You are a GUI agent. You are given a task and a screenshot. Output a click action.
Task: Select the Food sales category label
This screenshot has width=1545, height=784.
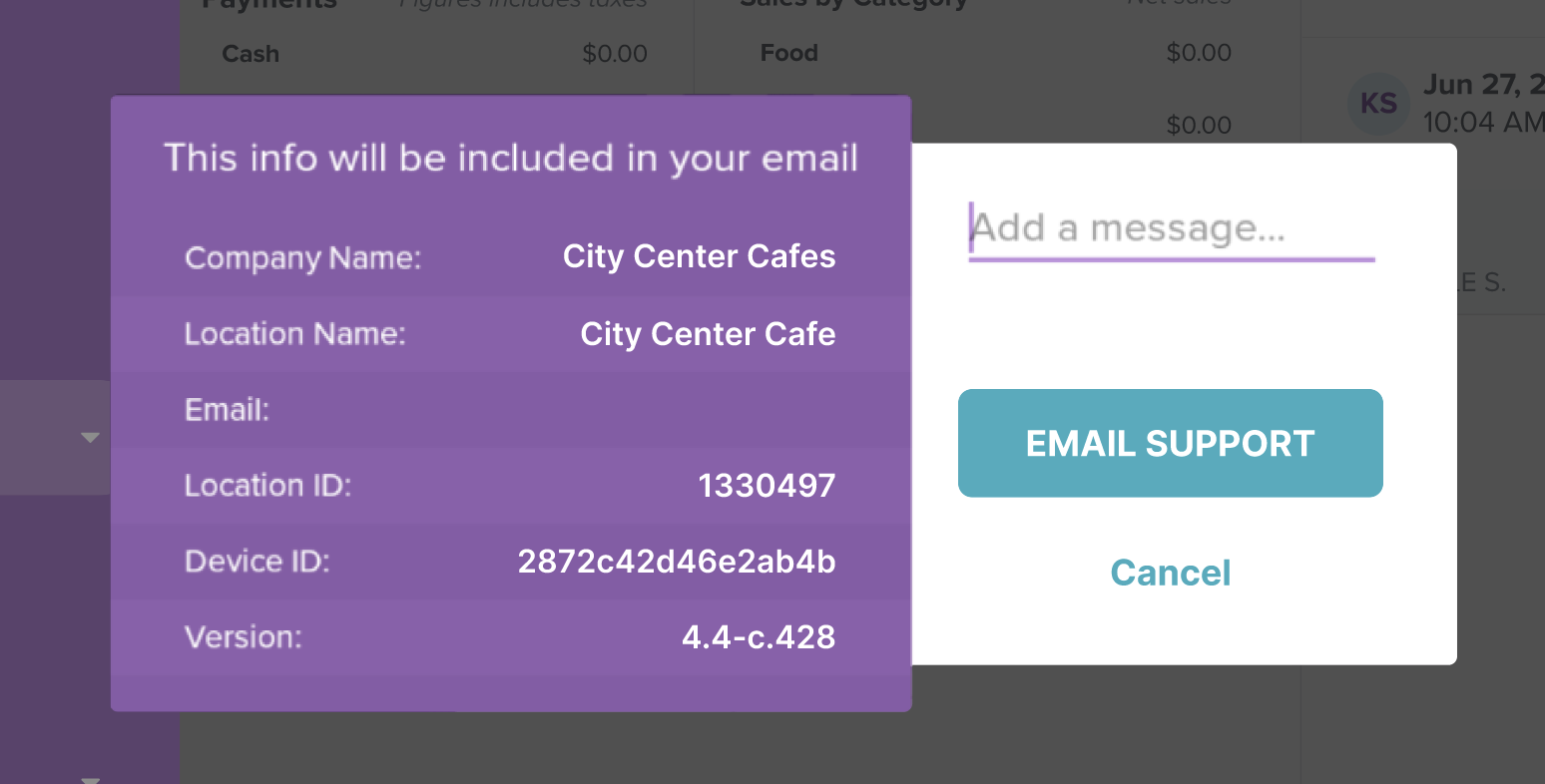[788, 53]
